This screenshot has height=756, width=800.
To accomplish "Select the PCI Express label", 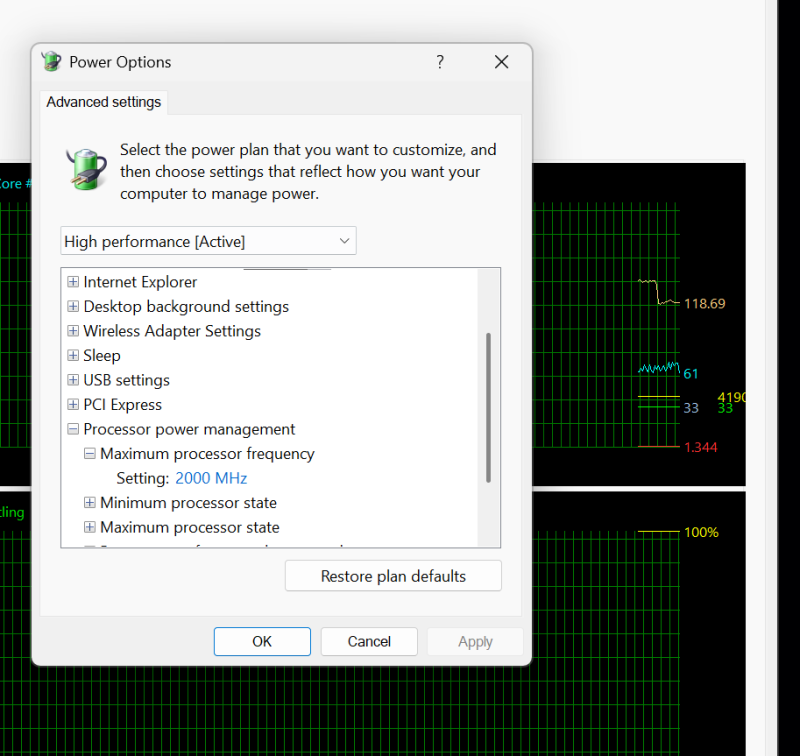I will [x=122, y=405].
